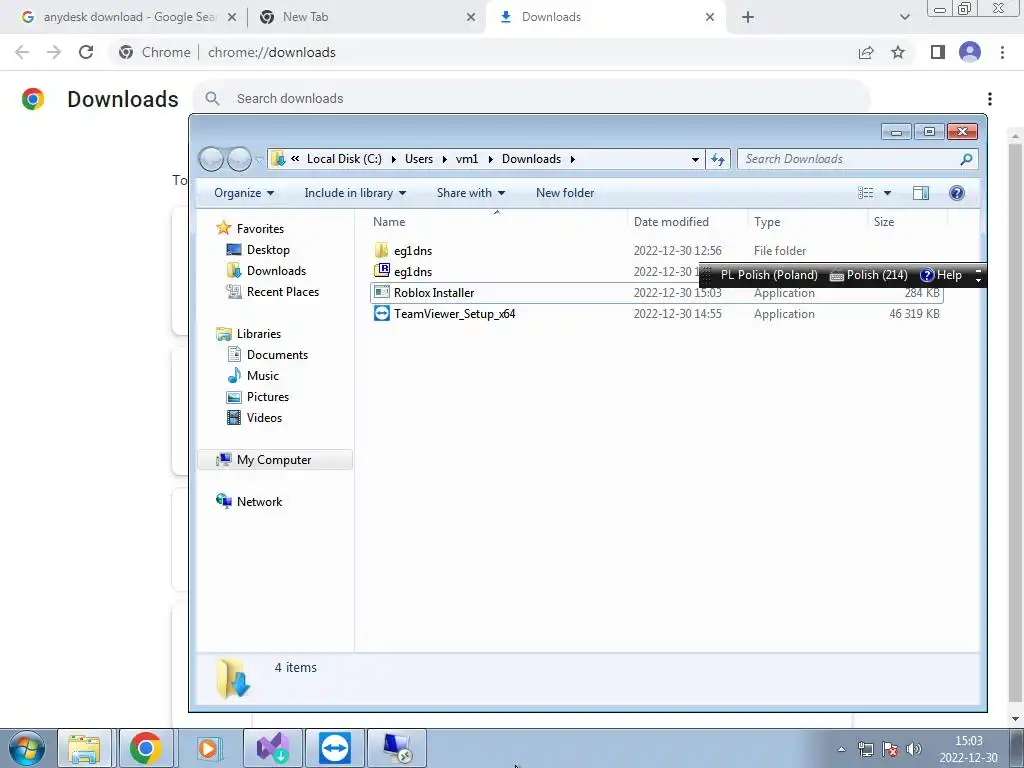Open Chrome profile avatar

tap(970, 52)
